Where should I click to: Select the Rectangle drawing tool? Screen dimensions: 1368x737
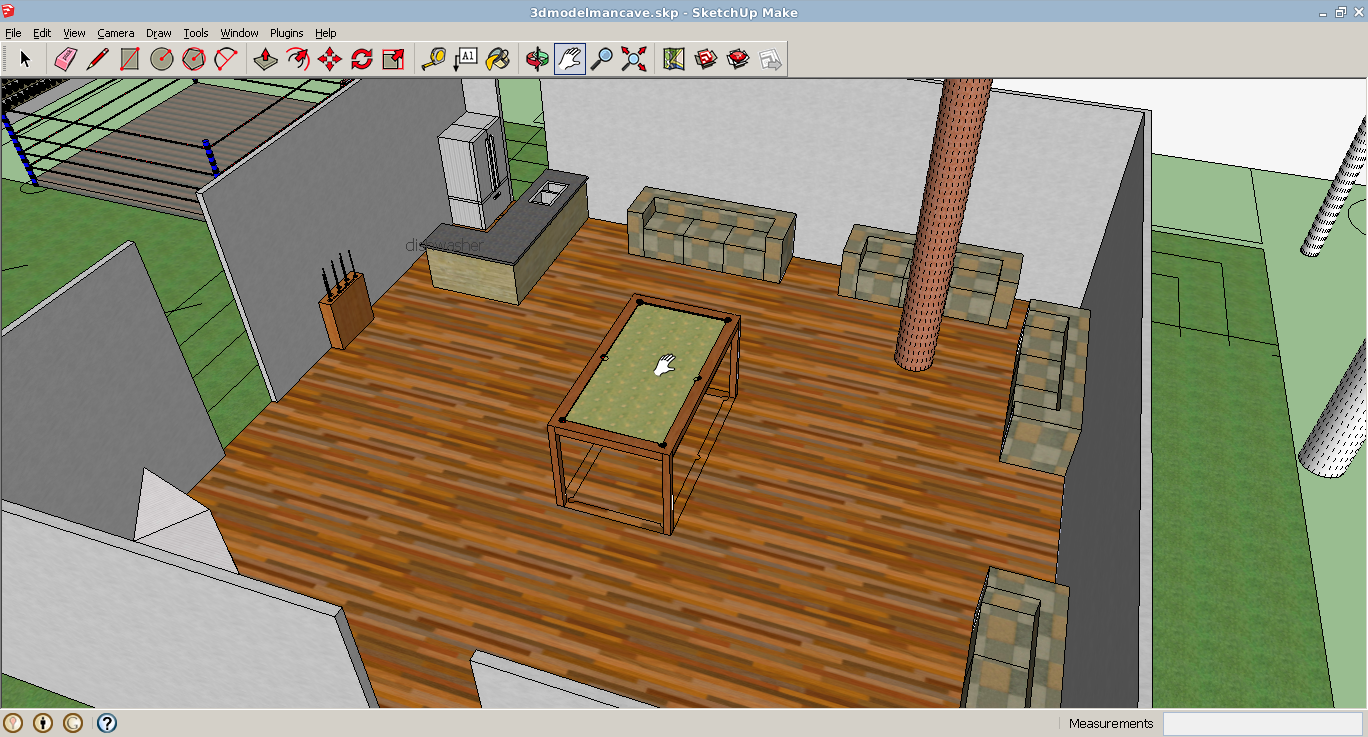tap(129, 59)
